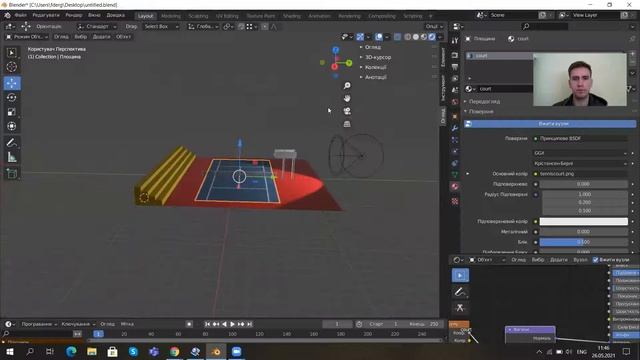Select the node editor Select tool icon
The image size is (640, 360).
[x=460, y=276]
